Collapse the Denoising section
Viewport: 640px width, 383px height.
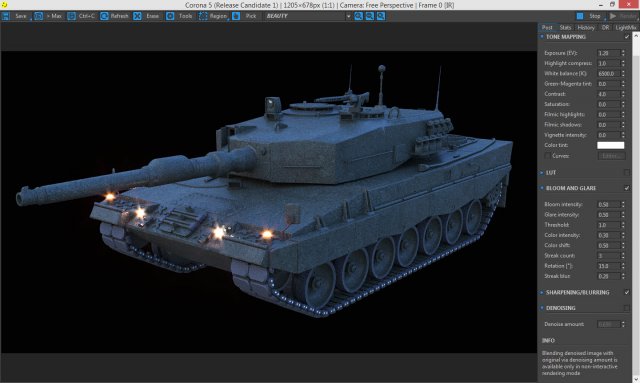(542, 308)
